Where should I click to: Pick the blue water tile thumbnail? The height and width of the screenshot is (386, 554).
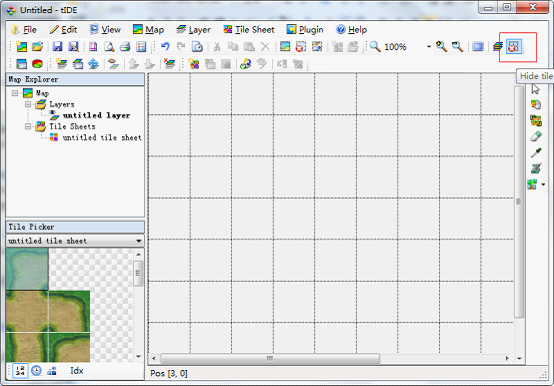(27, 269)
